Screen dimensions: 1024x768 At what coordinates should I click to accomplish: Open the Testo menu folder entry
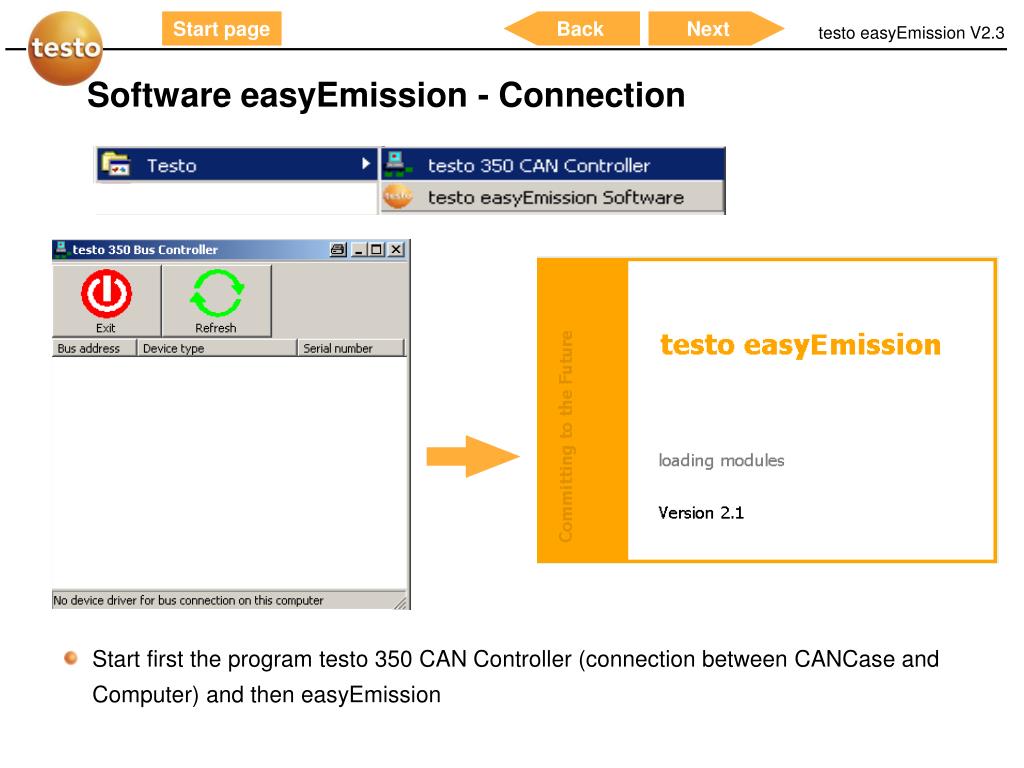click(x=237, y=165)
